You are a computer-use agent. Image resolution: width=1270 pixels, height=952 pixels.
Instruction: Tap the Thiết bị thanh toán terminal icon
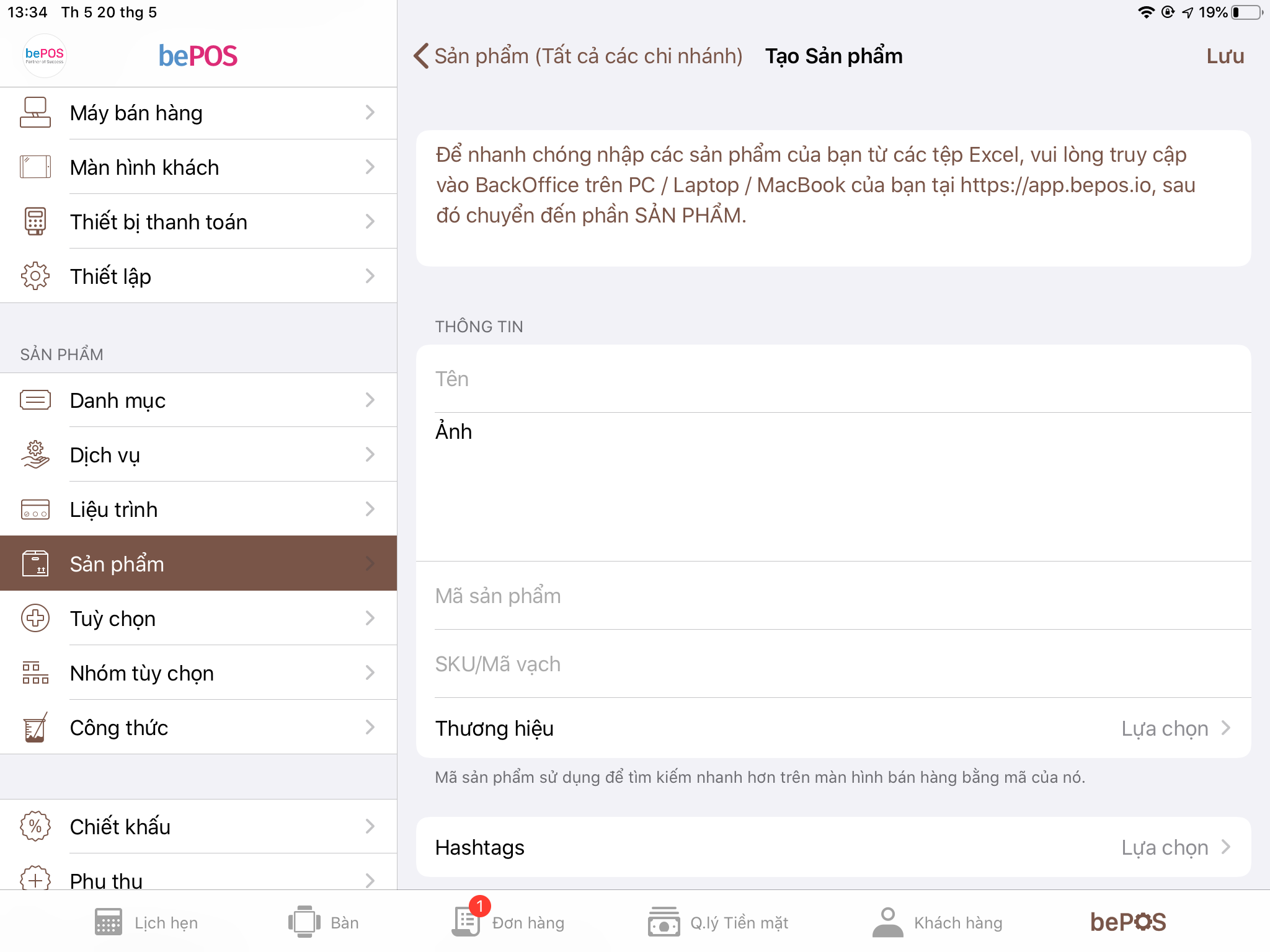click(35, 221)
